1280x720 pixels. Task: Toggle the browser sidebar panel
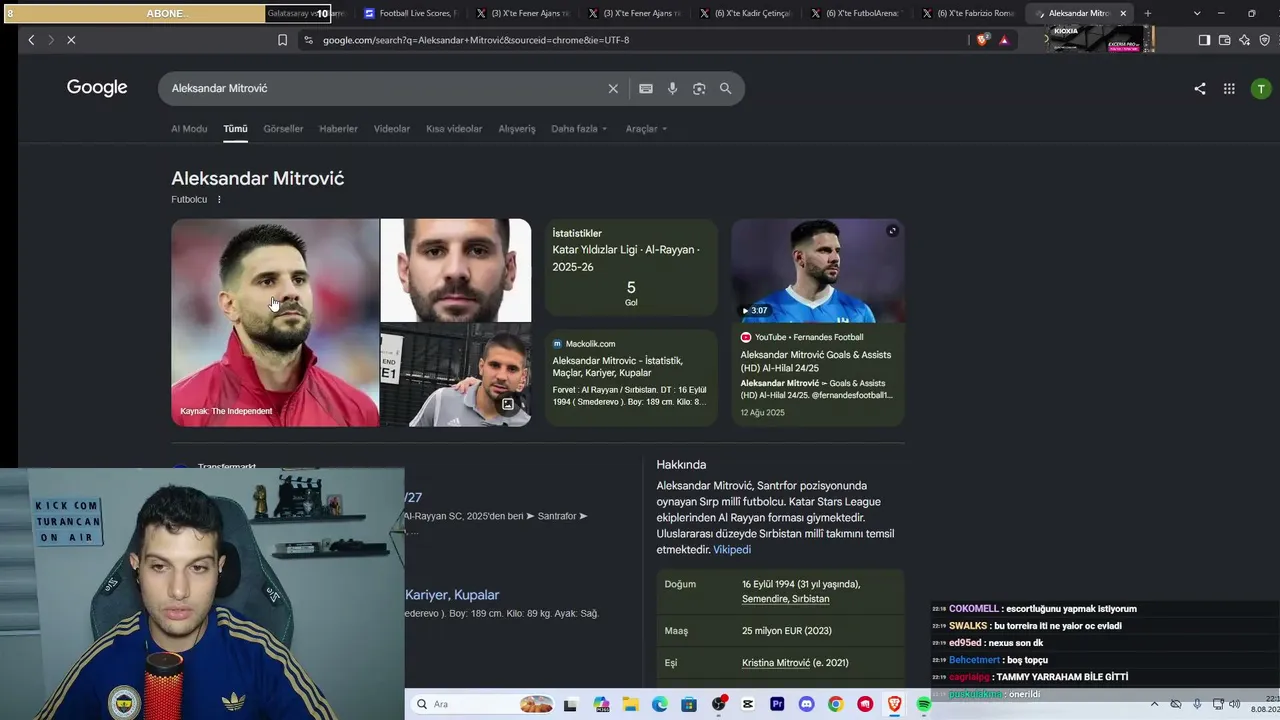pos(1204,40)
